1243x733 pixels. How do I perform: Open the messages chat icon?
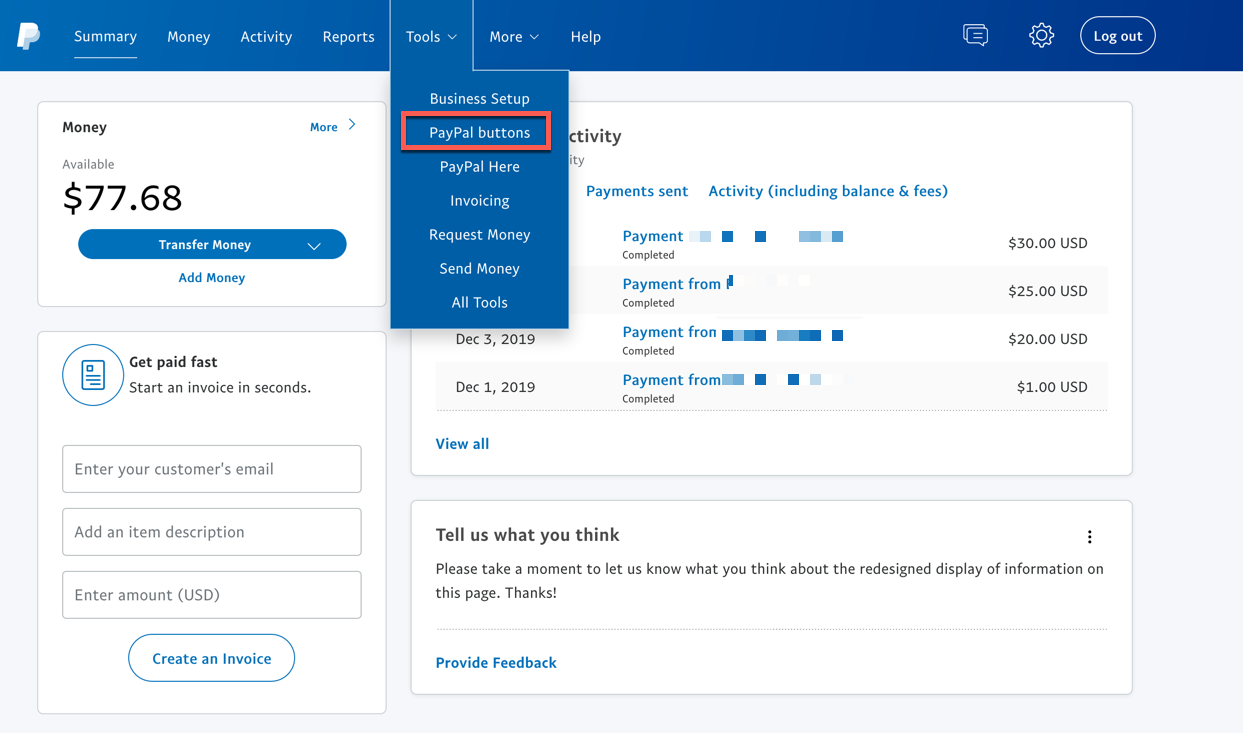point(975,35)
